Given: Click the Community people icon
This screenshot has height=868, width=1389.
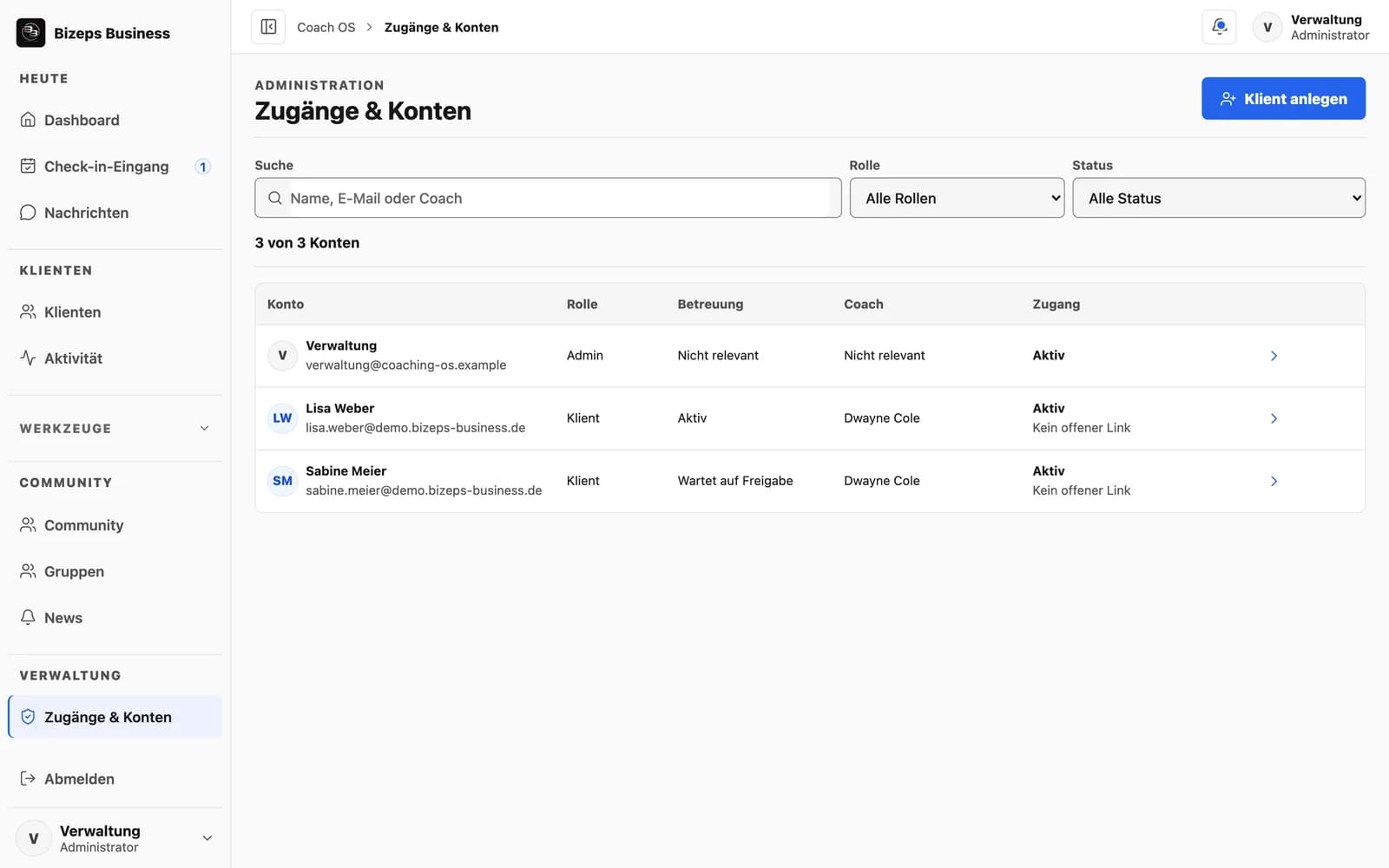Looking at the screenshot, I should pyautogui.click(x=28, y=525).
